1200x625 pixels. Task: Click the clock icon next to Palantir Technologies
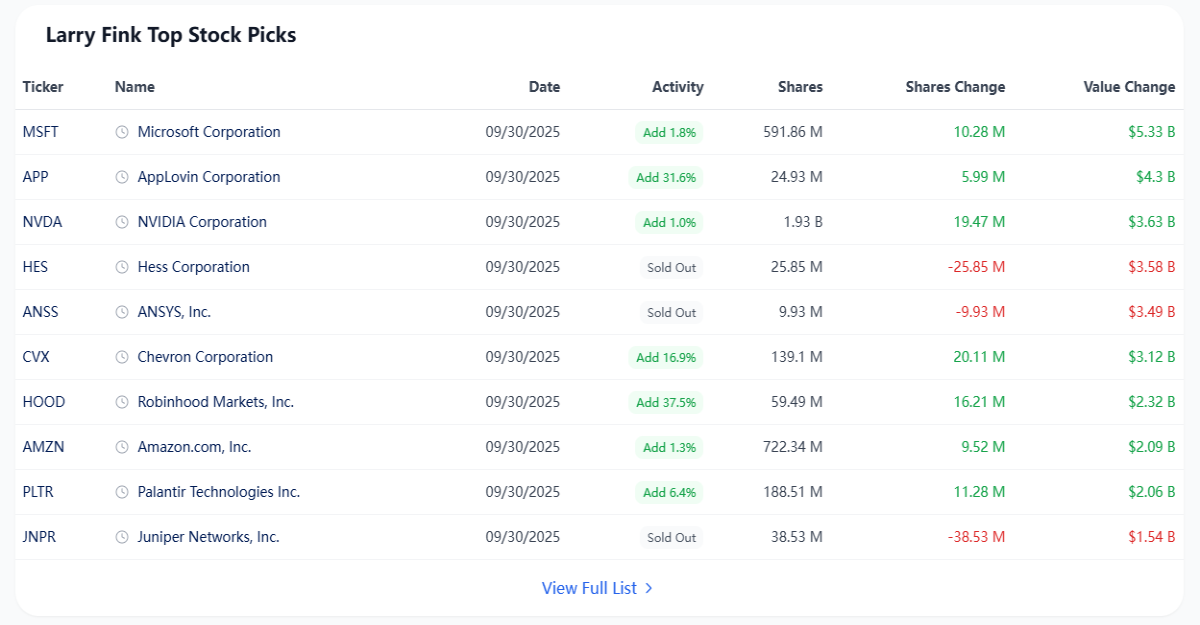[x=122, y=492]
